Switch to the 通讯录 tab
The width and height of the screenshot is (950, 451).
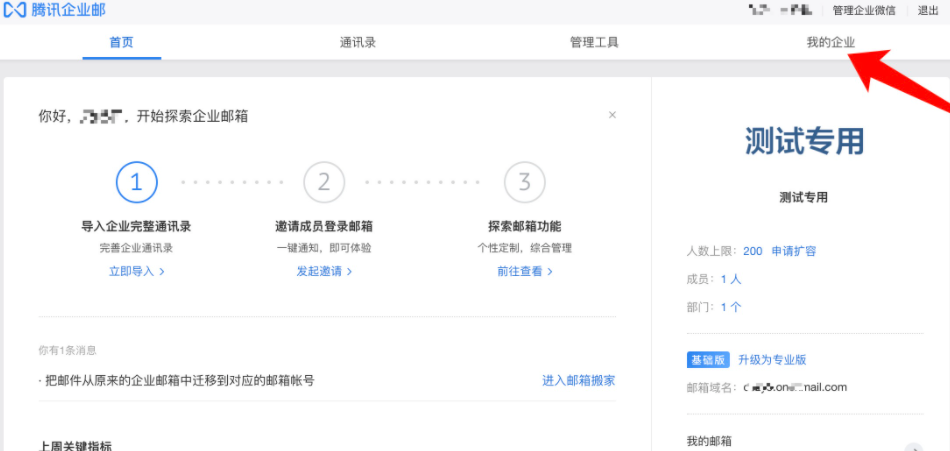click(x=358, y=43)
